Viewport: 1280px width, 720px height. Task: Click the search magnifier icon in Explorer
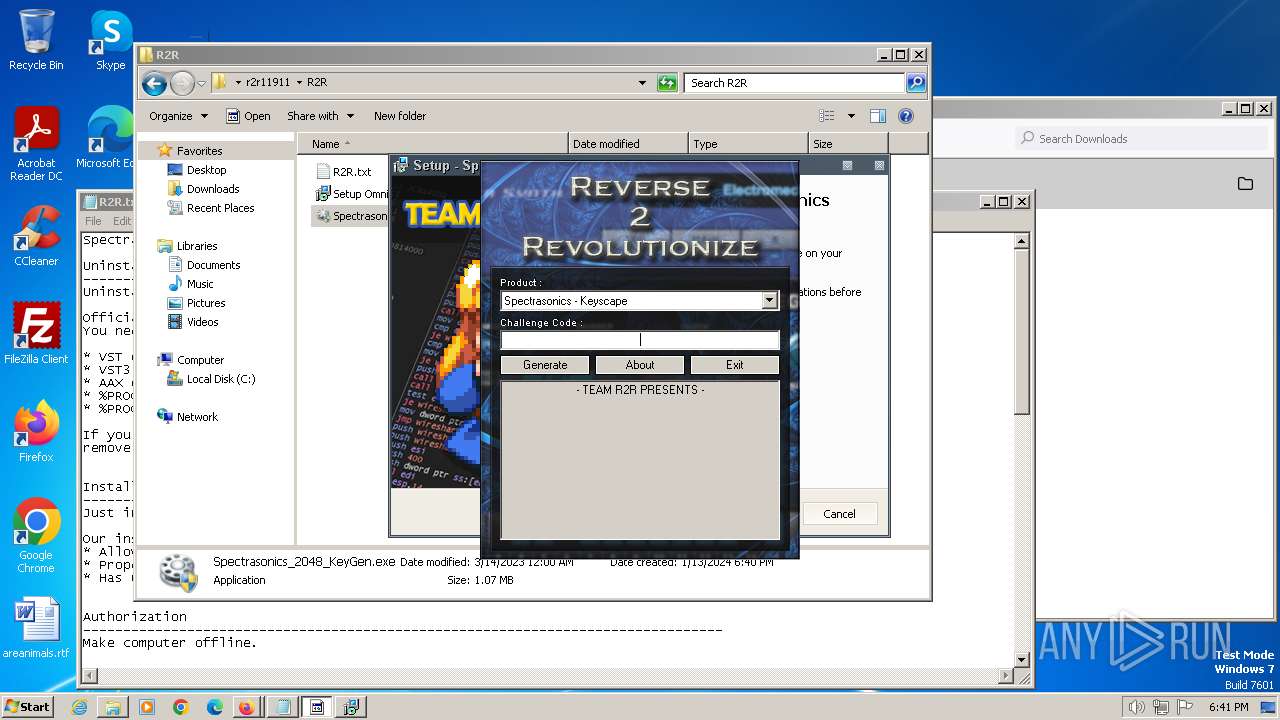click(x=915, y=83)
